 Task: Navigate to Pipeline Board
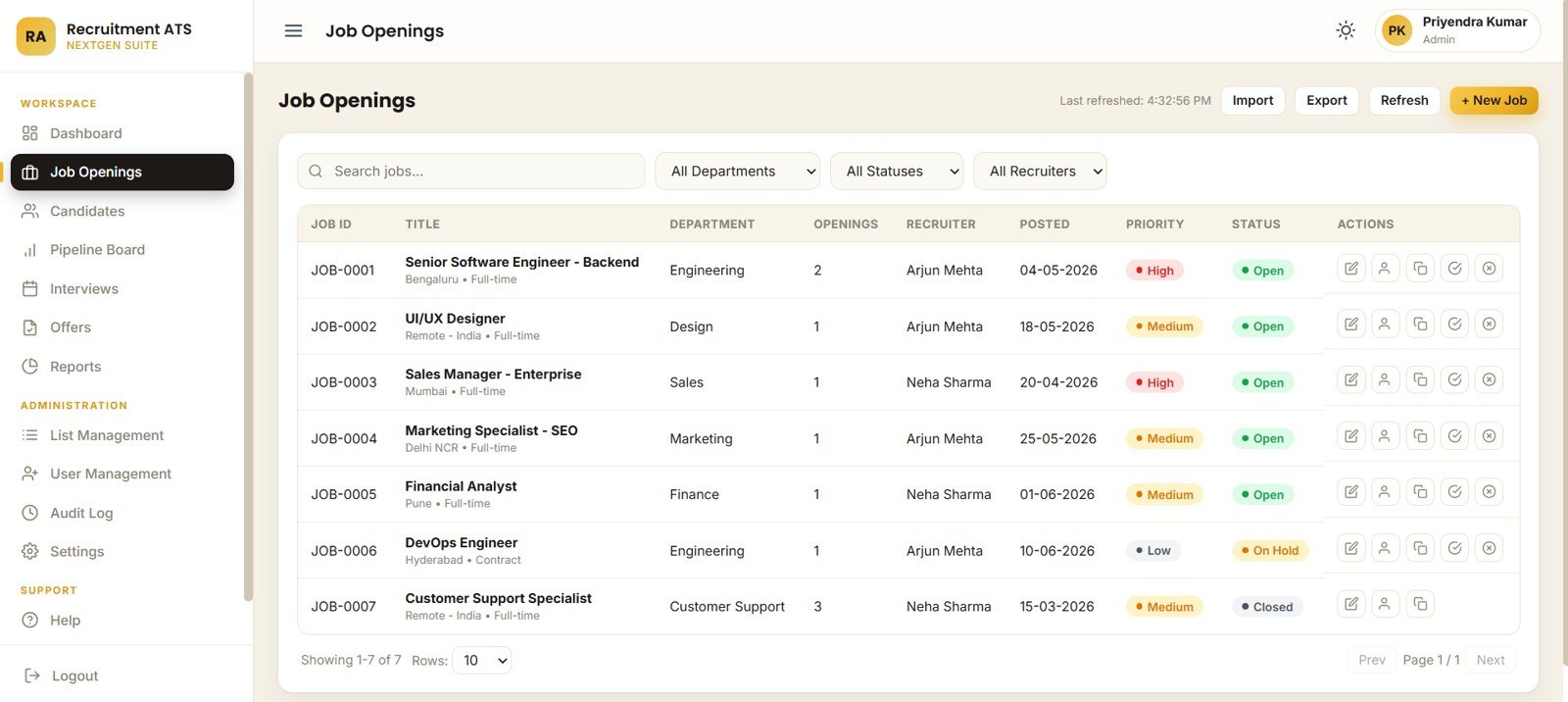[122, 250]
